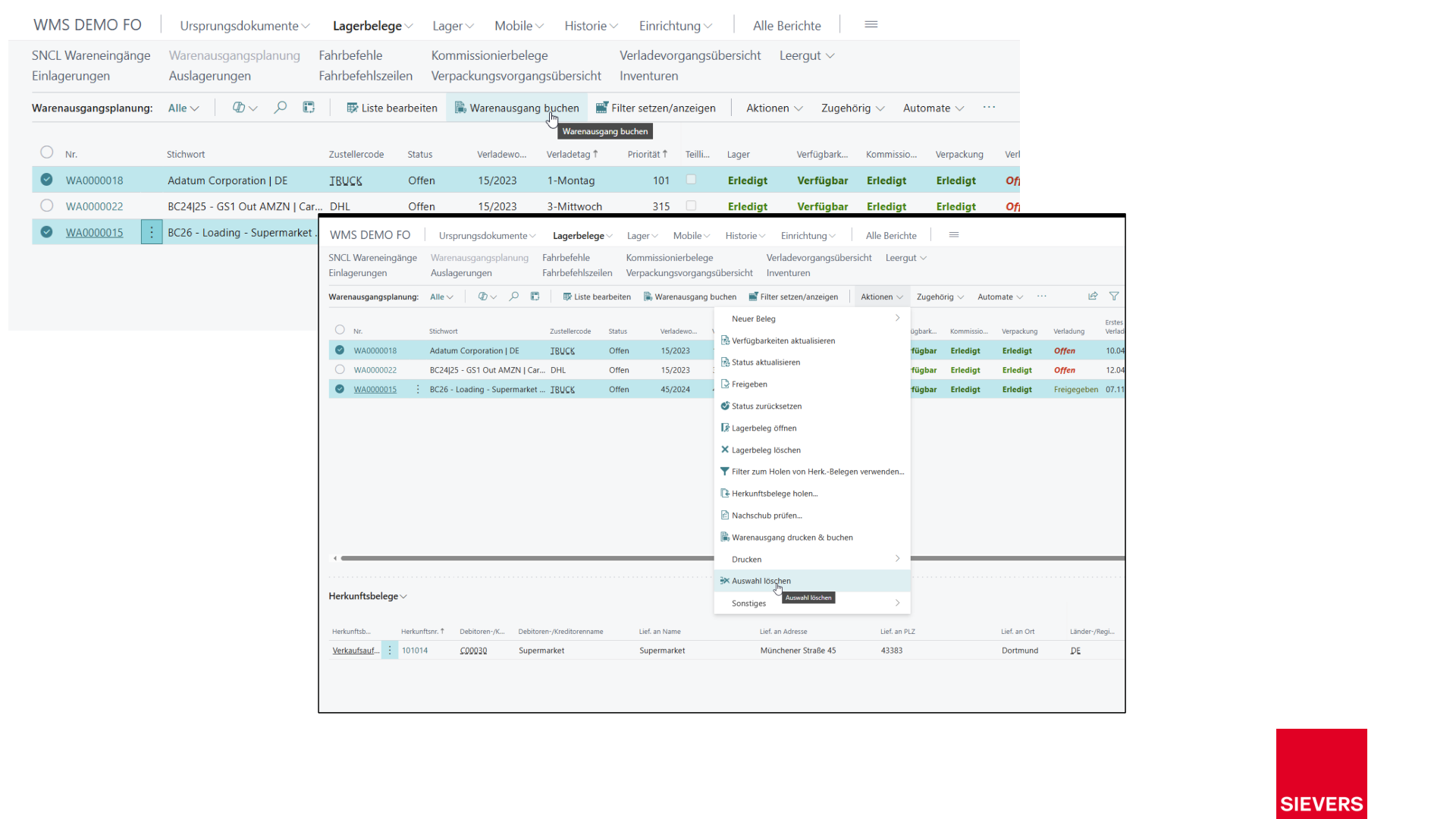The image size is (1456, 819).
Task: Click search magnifier icon in front window toolbar
Action: coord(514,297)
